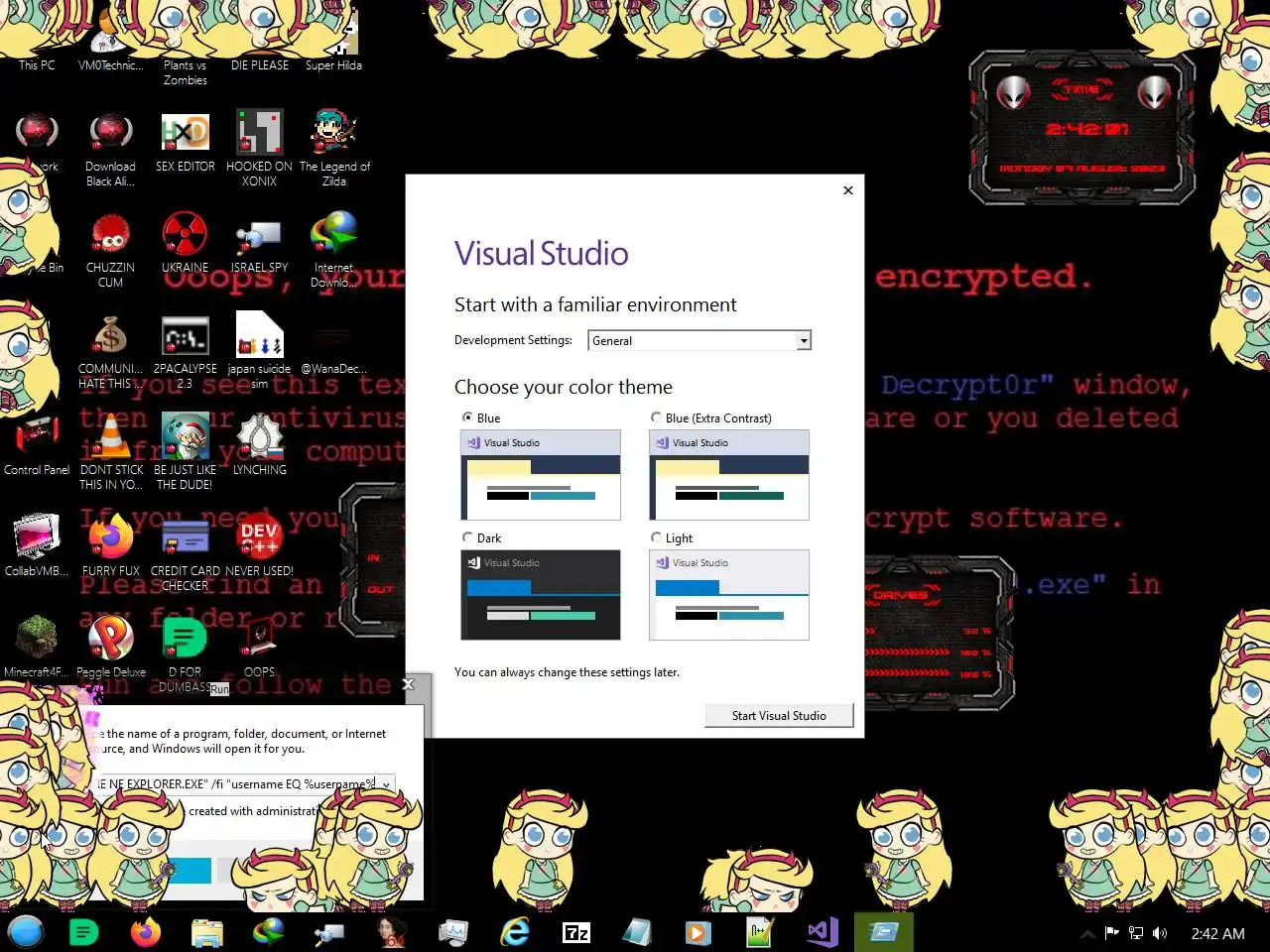
Task: Click the green chat app taskbar icon
Action: click(84, 932)
